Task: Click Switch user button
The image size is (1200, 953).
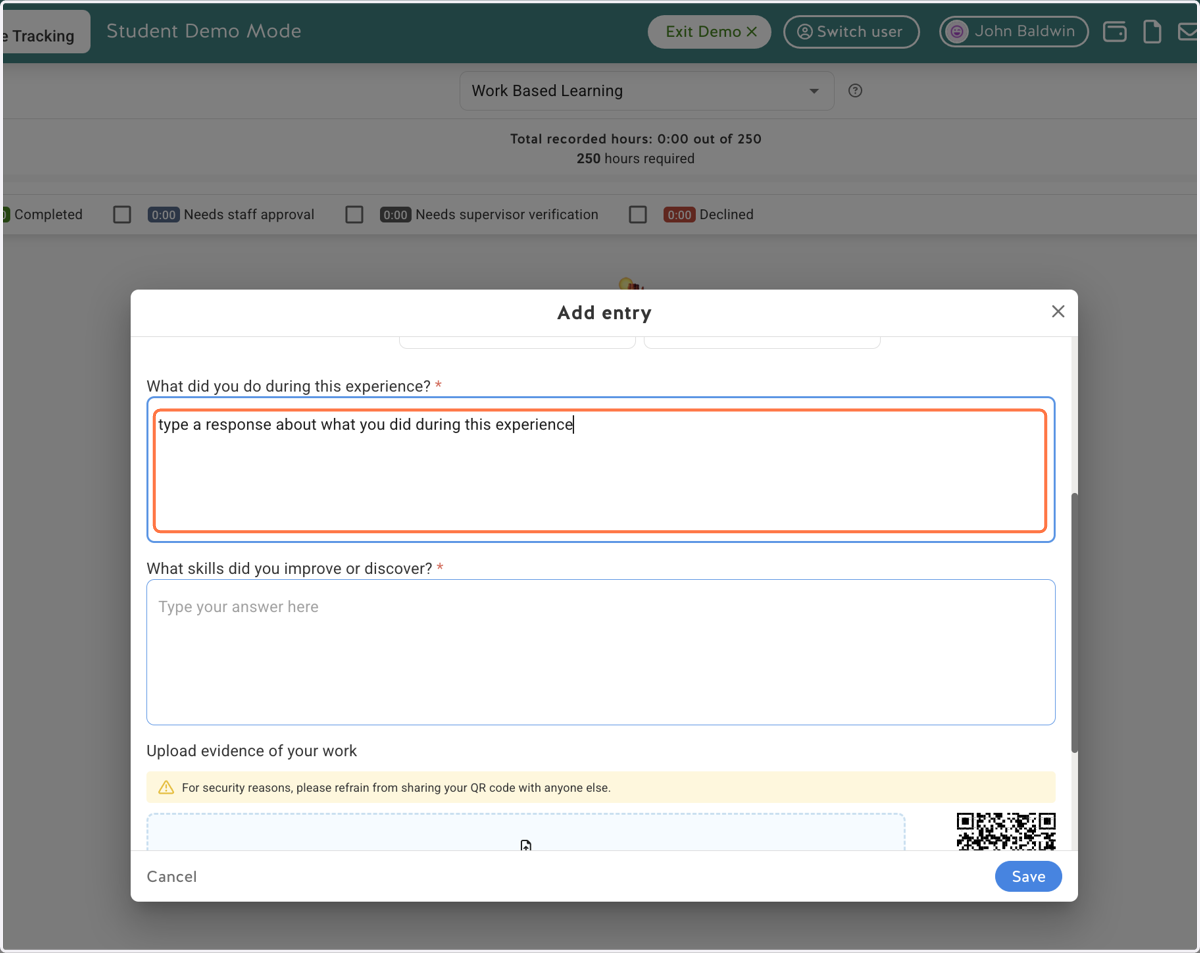Action: (851, 32)
